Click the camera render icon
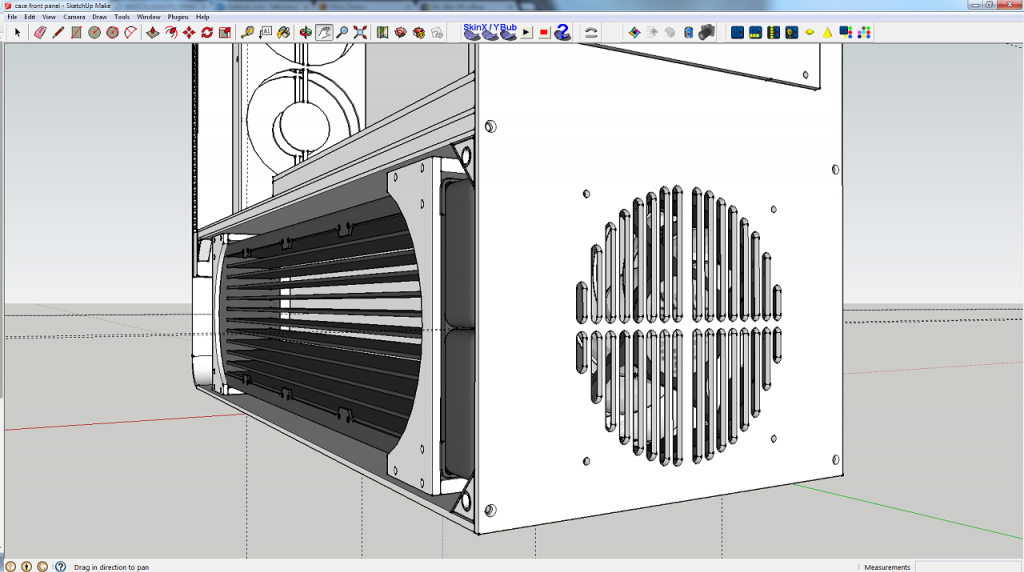The height and width of the screenshot is (572, 1024). point(706,32)
